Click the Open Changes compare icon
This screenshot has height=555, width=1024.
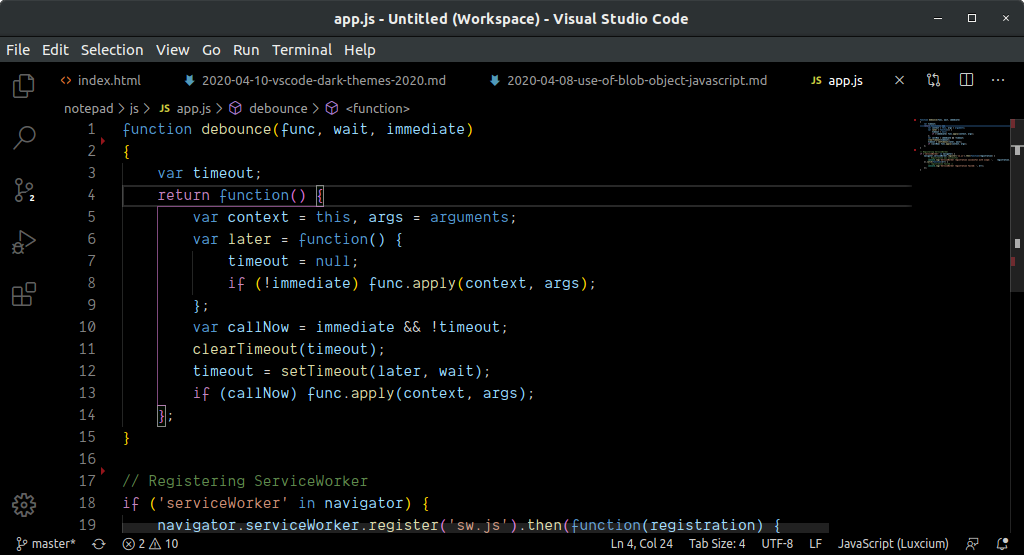[x=933, y=80]
